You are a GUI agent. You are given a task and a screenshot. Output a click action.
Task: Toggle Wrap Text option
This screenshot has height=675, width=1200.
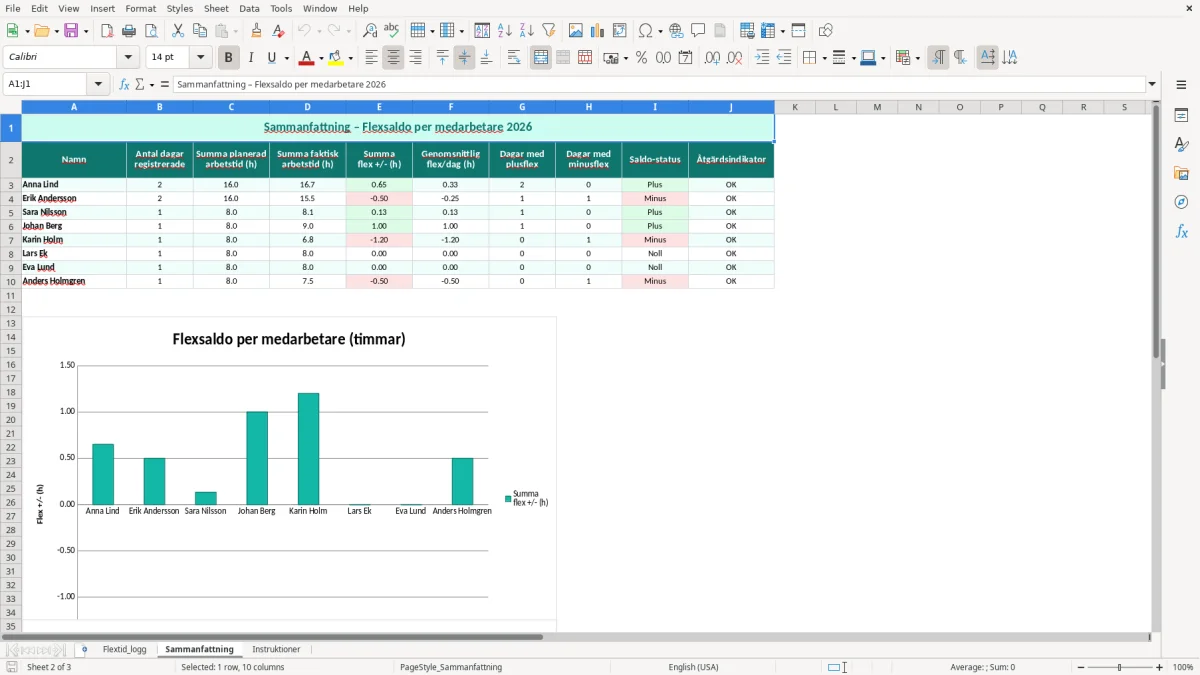[x=514, y=58]
